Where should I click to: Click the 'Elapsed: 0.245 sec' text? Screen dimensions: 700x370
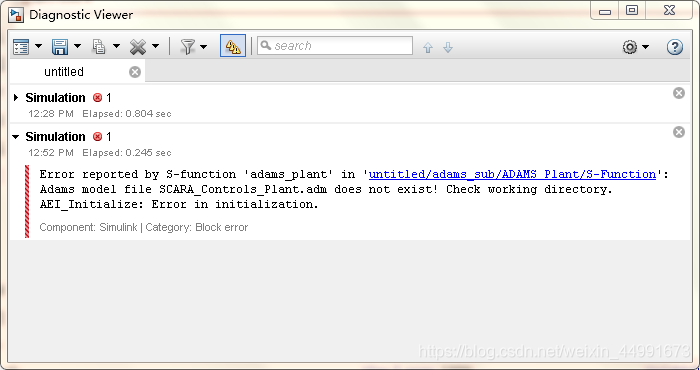(x=127, y=153)
